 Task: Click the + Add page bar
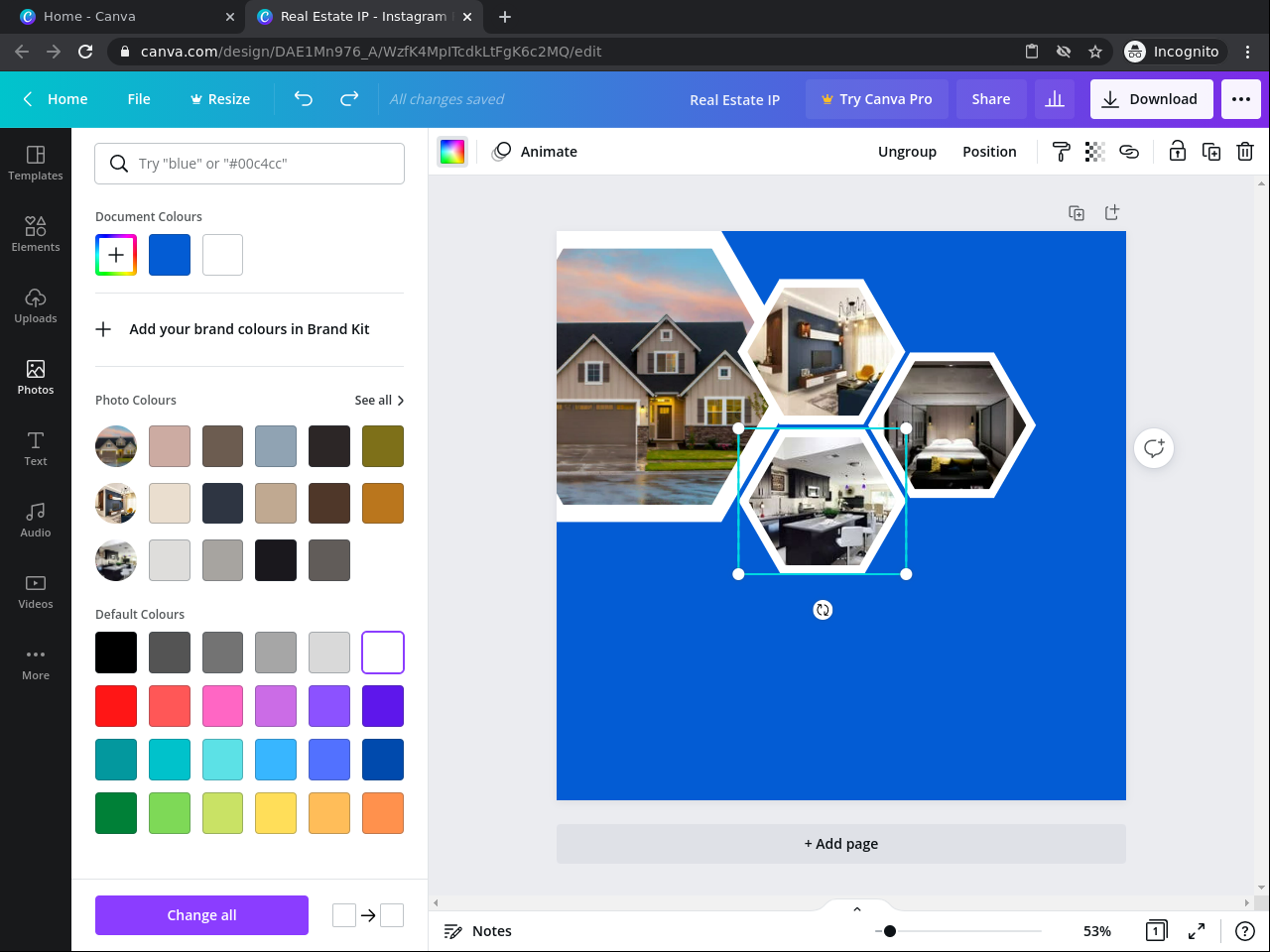841,844
